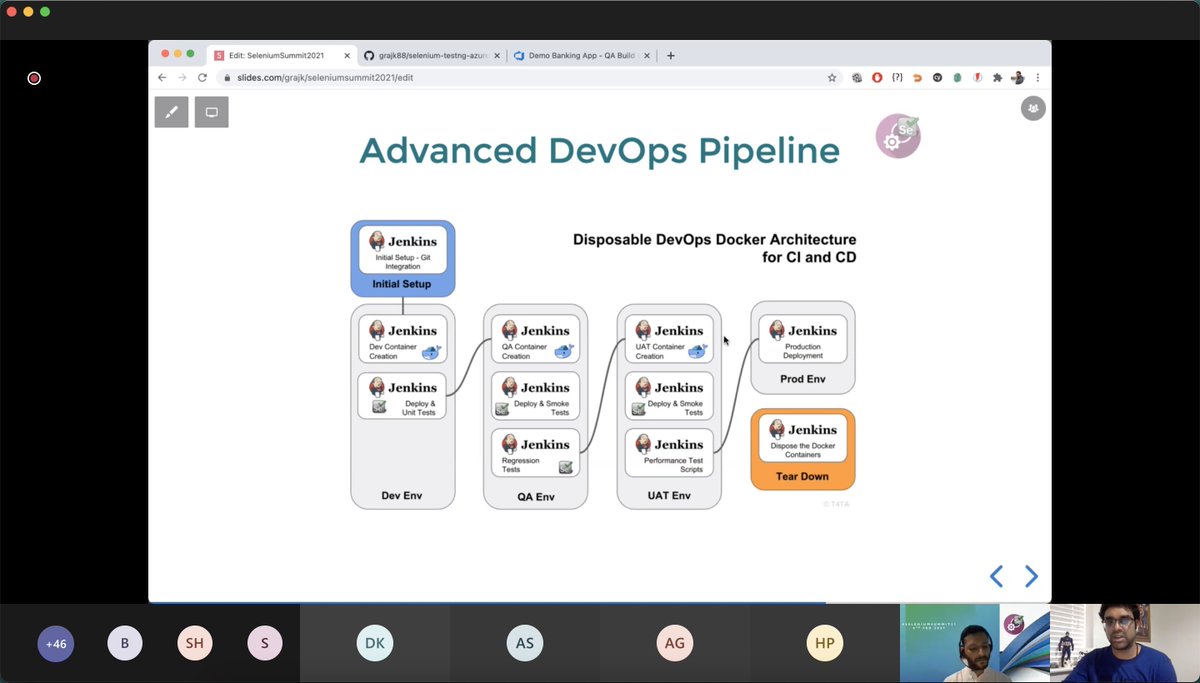Click the +46 more participants bubble
The height and width of the screenshot is (683, 1200).
coord(55,644)
